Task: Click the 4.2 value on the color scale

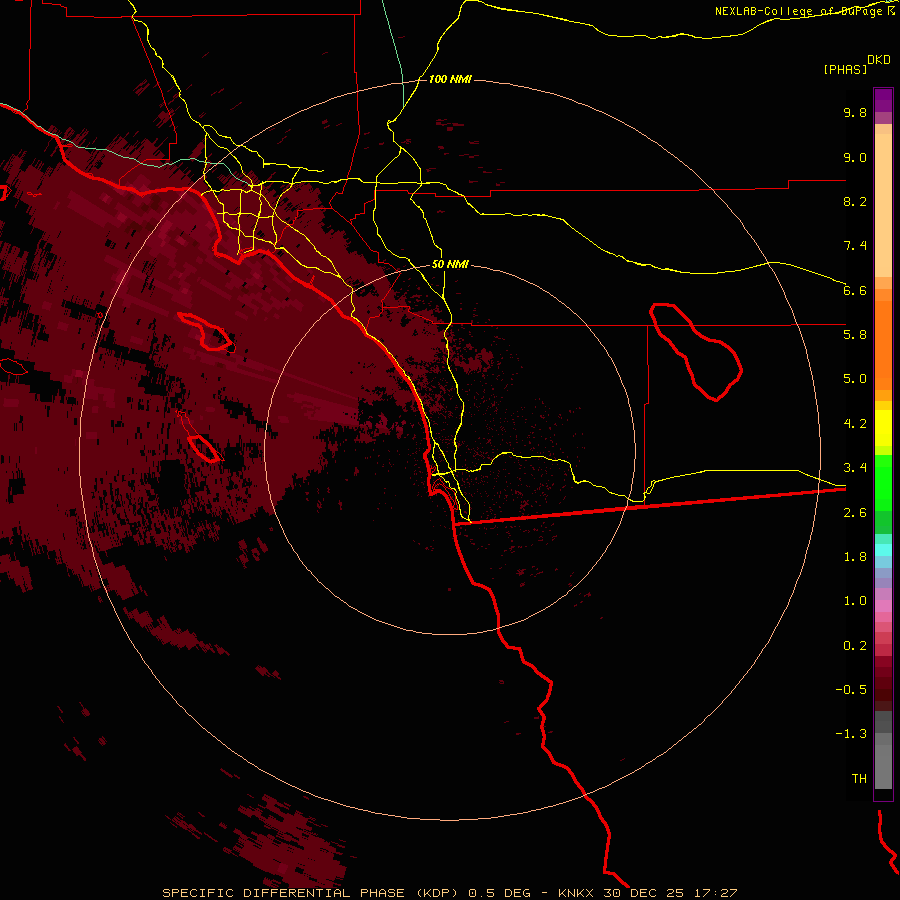Action: (855, 424)
